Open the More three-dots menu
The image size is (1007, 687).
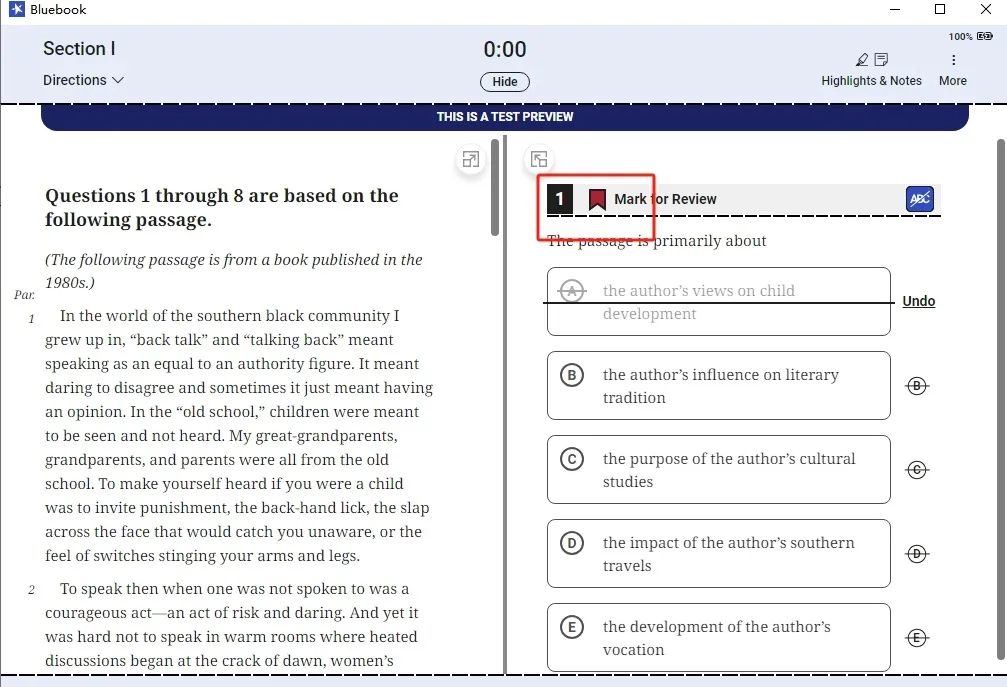point(953,60)
